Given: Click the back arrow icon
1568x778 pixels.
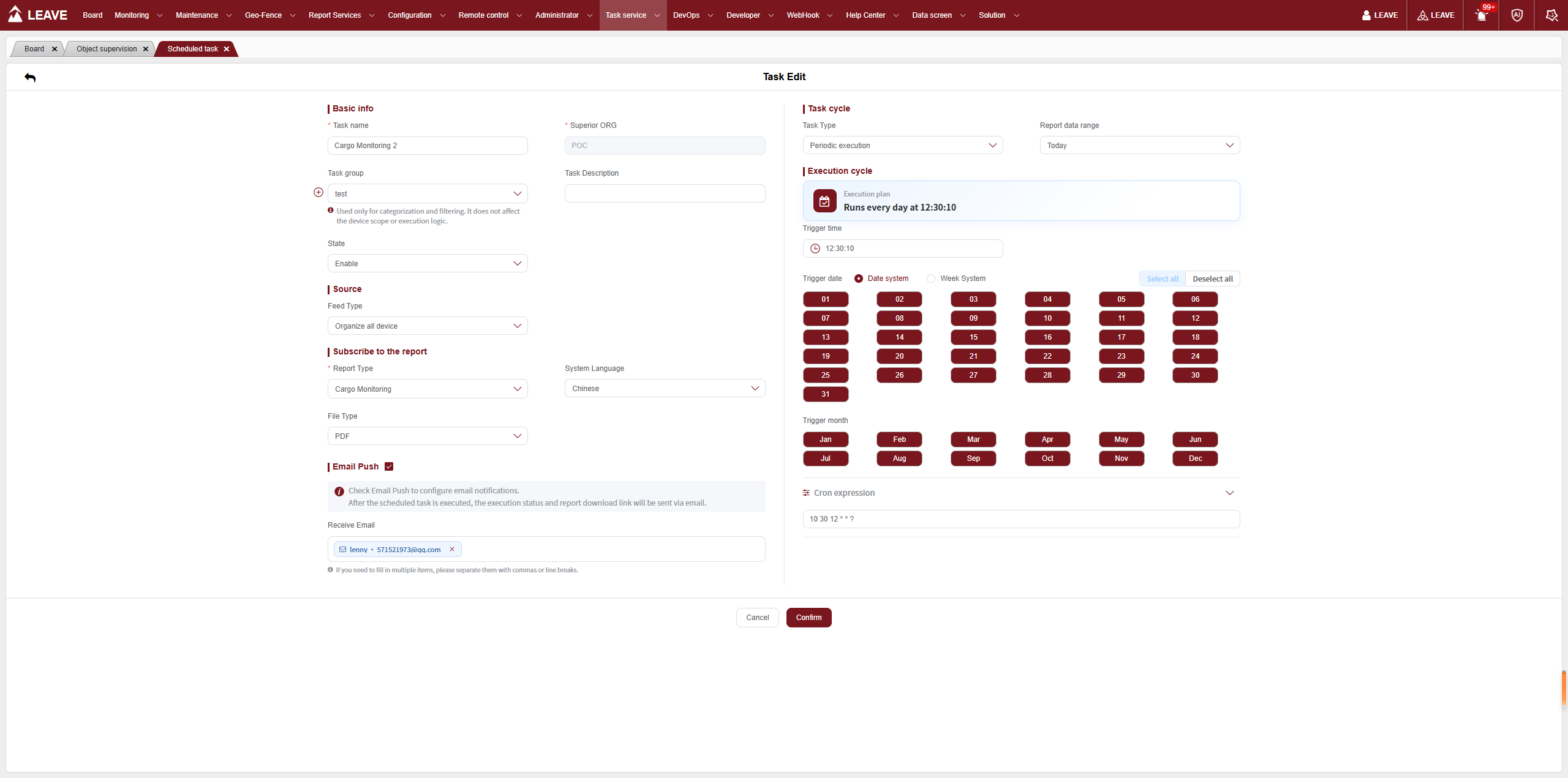Looking at the screenshot, I should click(30, 77).
